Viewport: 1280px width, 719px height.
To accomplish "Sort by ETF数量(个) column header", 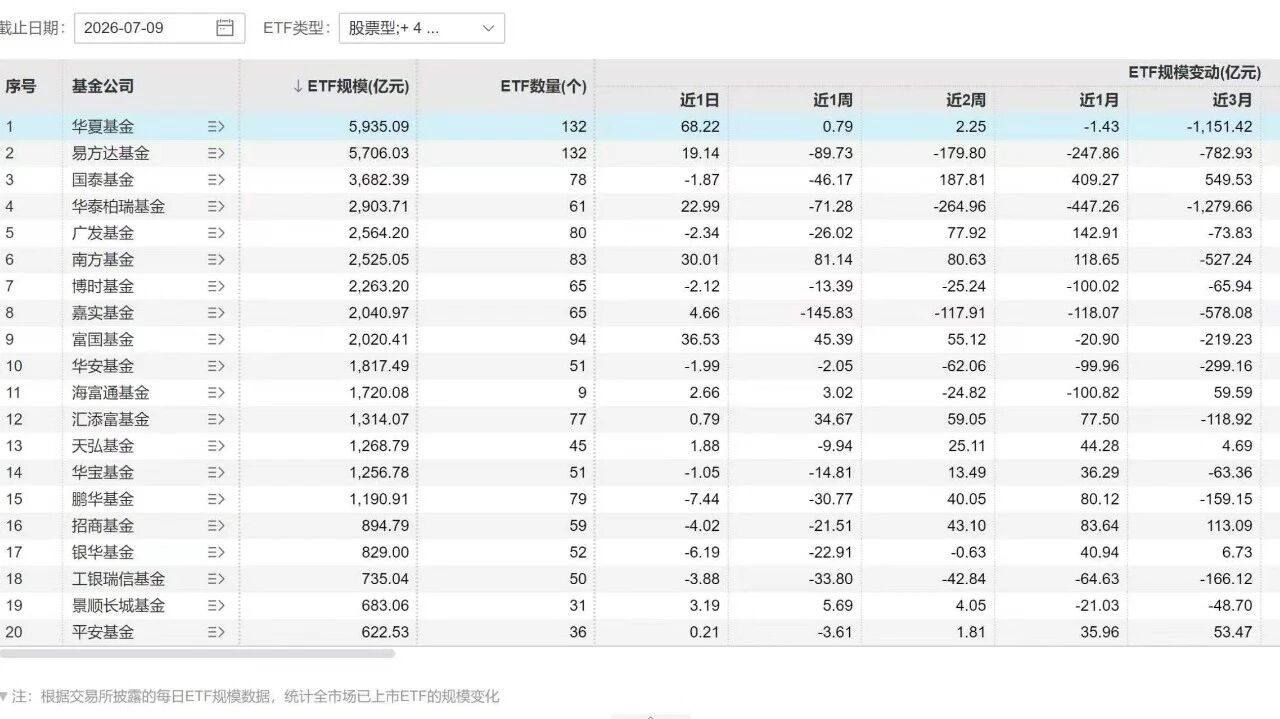I will (x=543, y=86).
